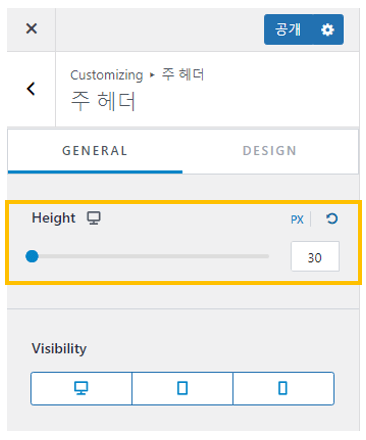366x440 pixels.
Task: Click the Visibility section label
Action: coord(59,349)
